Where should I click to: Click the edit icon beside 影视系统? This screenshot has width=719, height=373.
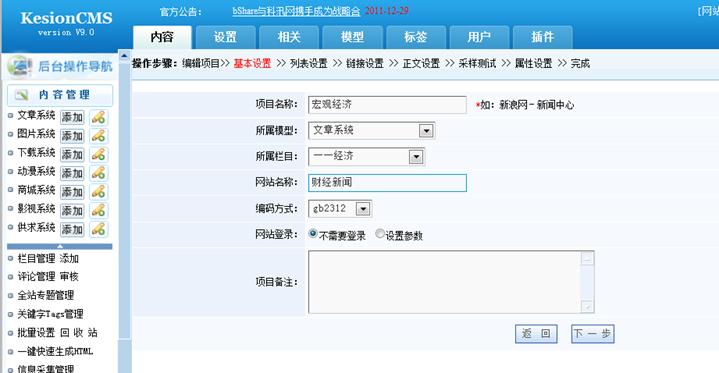pyautogui.click(x=99, y=211)
